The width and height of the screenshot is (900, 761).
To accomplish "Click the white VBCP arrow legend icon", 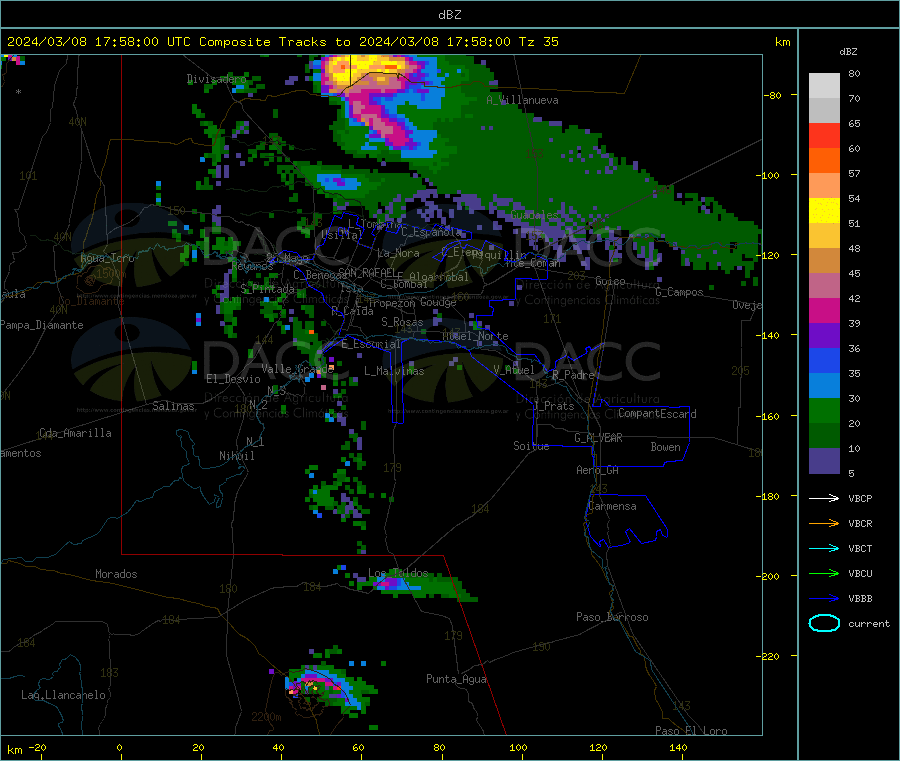I will 824,498.
